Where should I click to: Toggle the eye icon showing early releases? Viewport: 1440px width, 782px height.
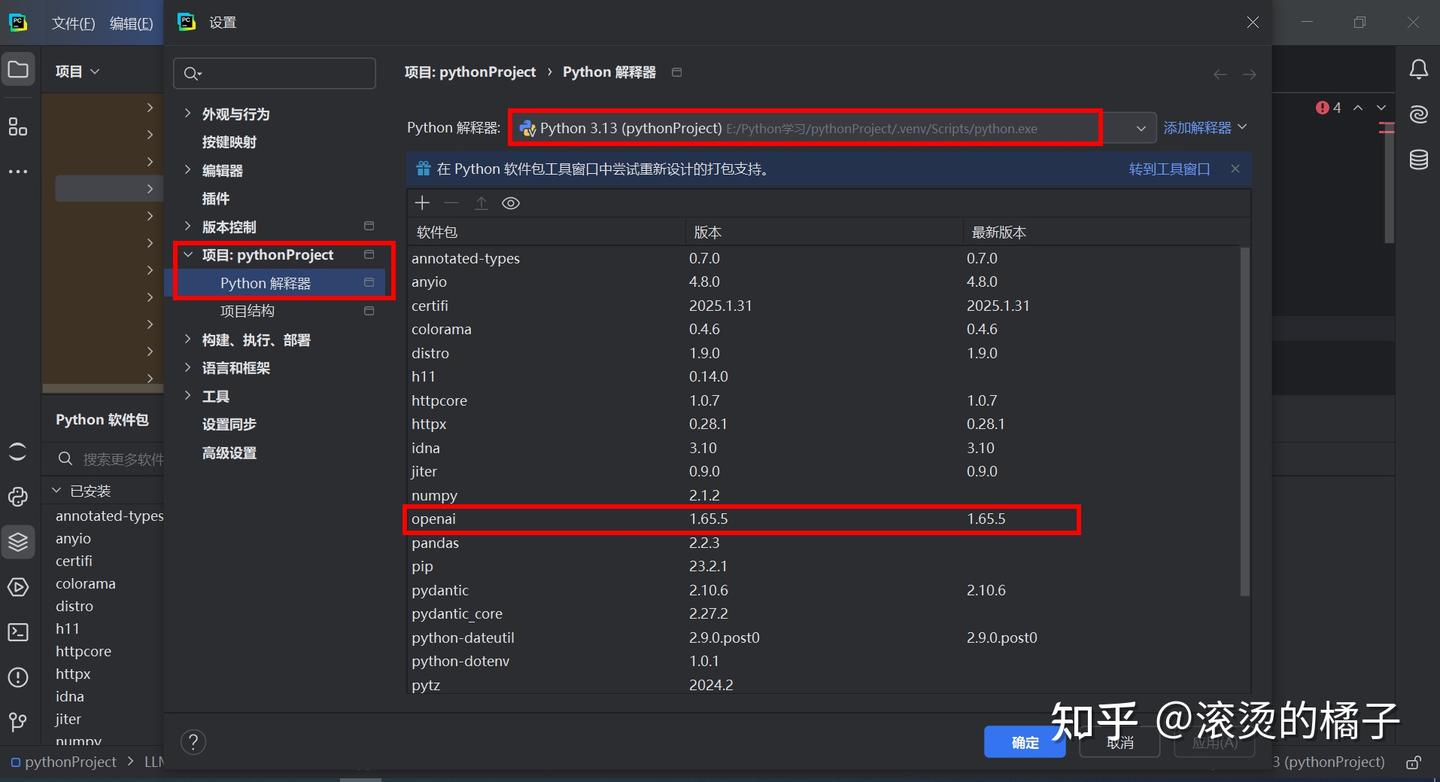[x=511, y=203]
